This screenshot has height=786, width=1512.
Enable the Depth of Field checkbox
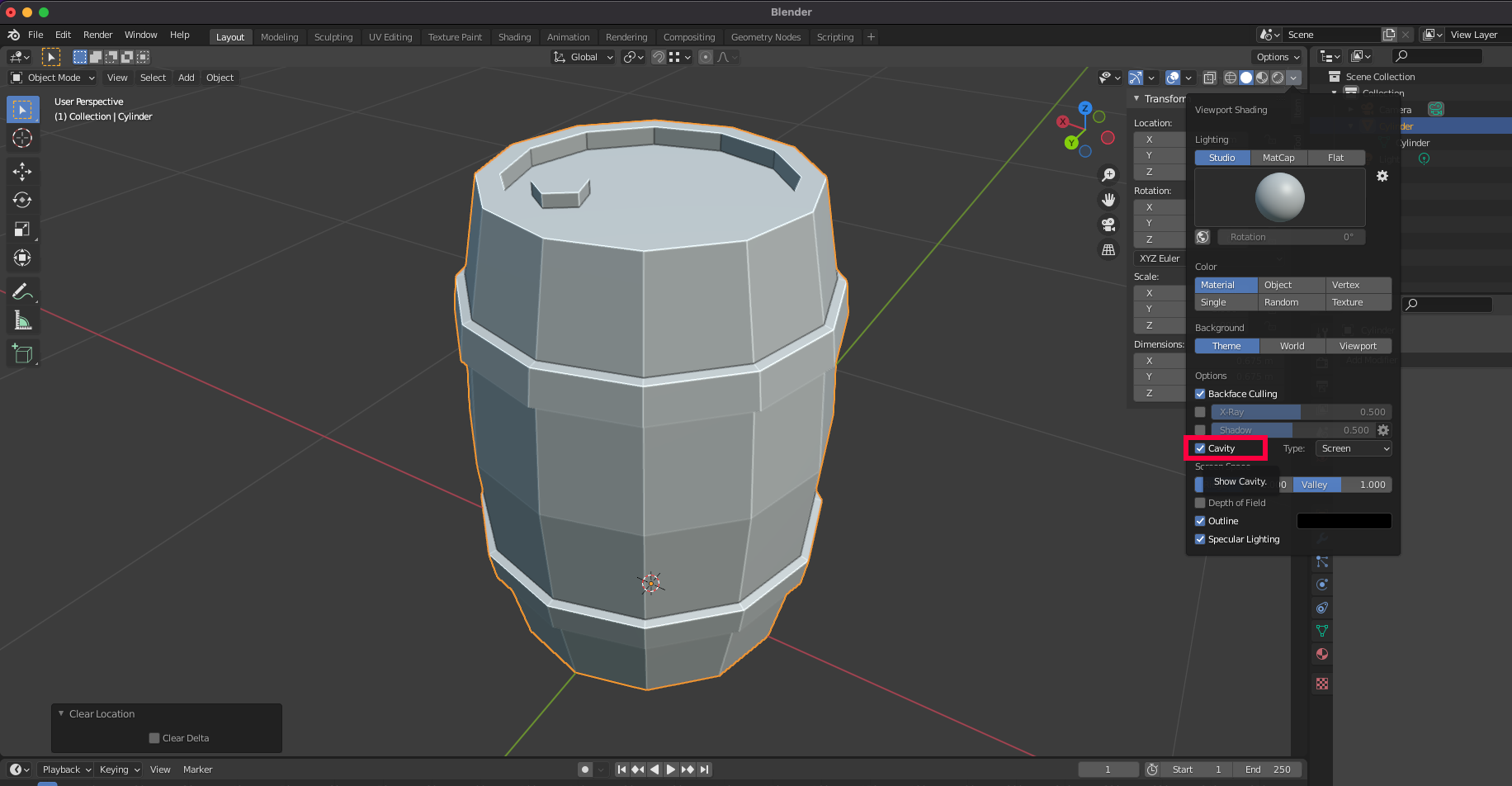coord(1200,503)
